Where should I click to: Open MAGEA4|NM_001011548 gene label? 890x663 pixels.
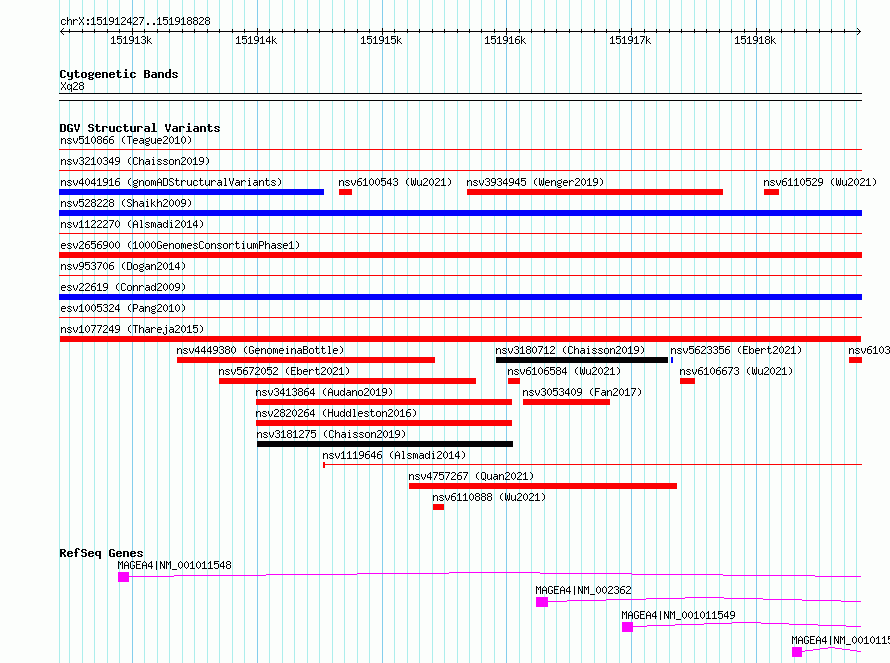click(x=174, y=565)
